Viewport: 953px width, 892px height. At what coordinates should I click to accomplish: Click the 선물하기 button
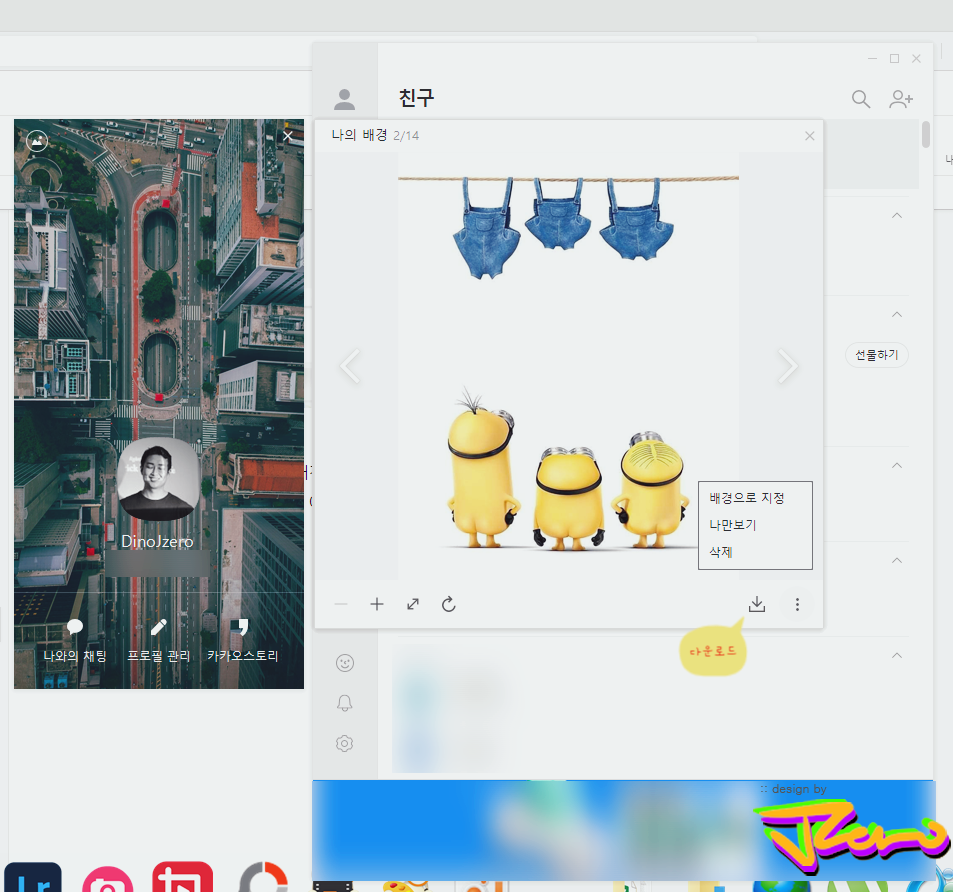point(876,355)
